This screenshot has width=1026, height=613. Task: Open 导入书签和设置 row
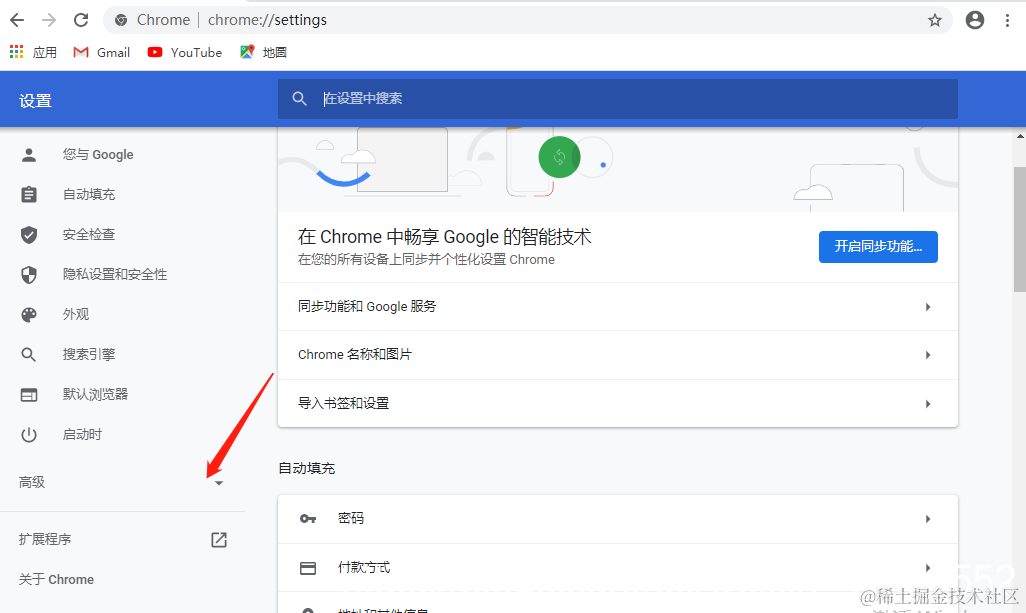(618, 404)
